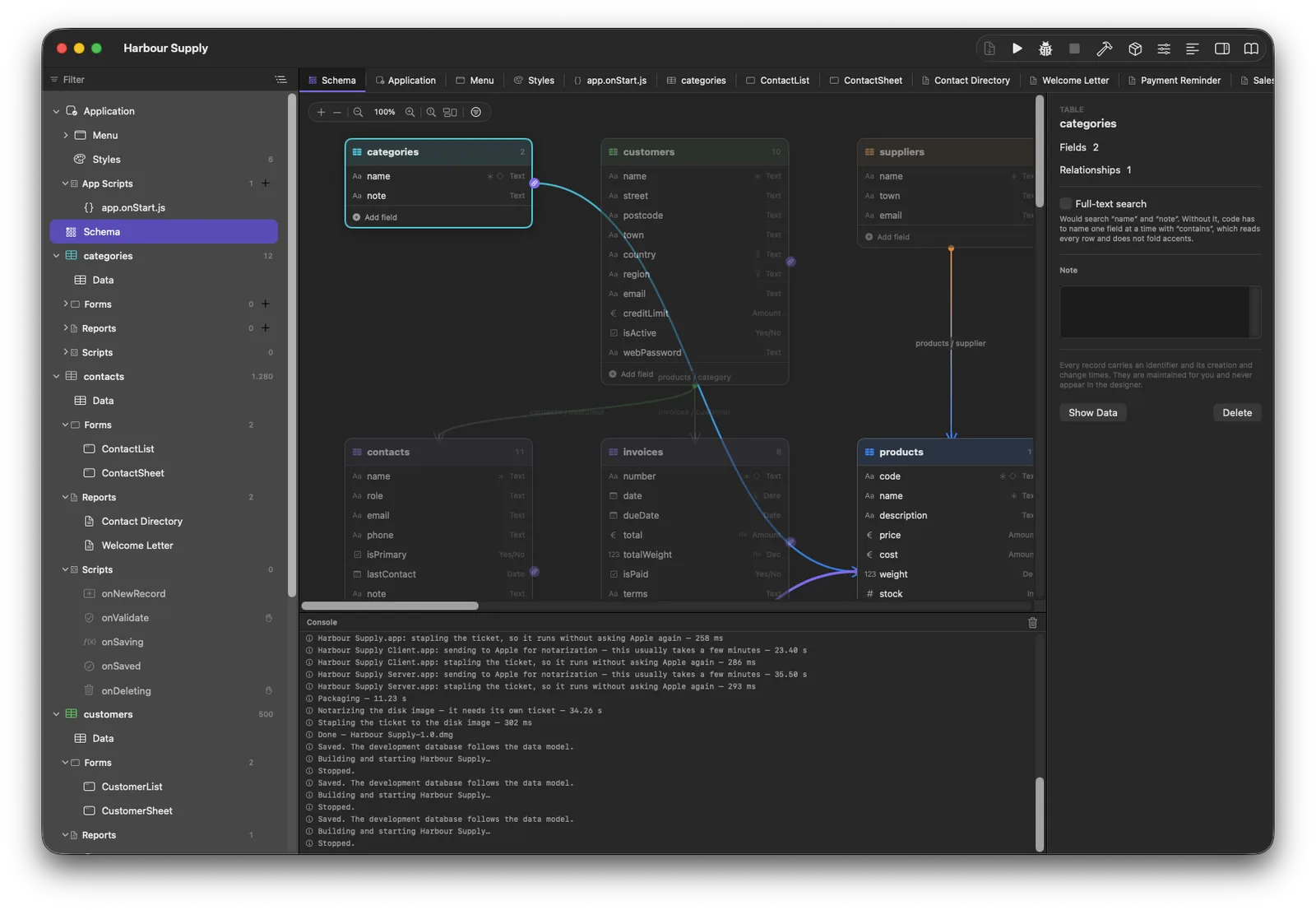Click the document download icon in toolbar
Screen dimensions: 1316x910
(x=989, y=49)
